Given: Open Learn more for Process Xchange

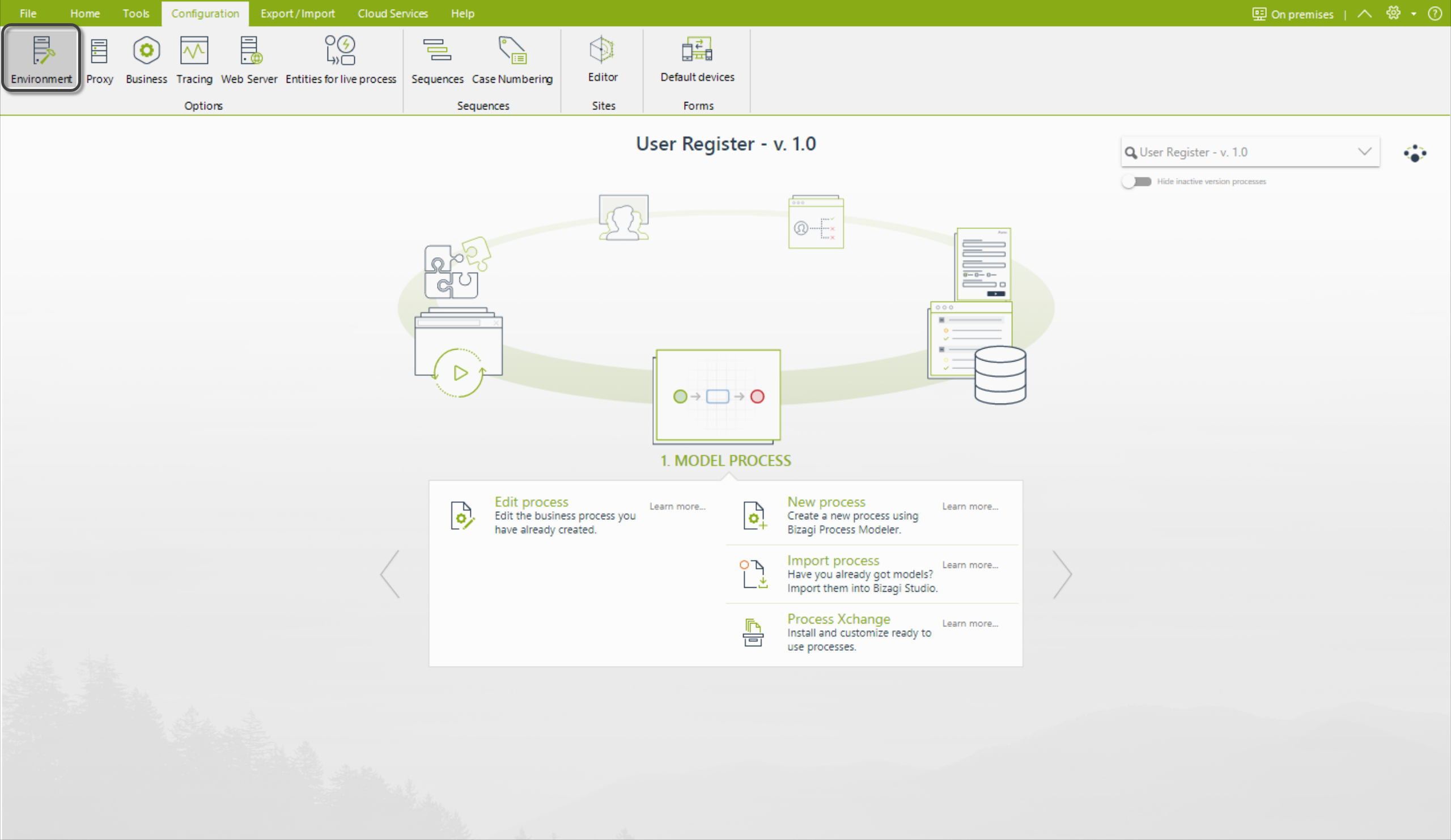Looking at the screenshot, I should pos(970,623).
